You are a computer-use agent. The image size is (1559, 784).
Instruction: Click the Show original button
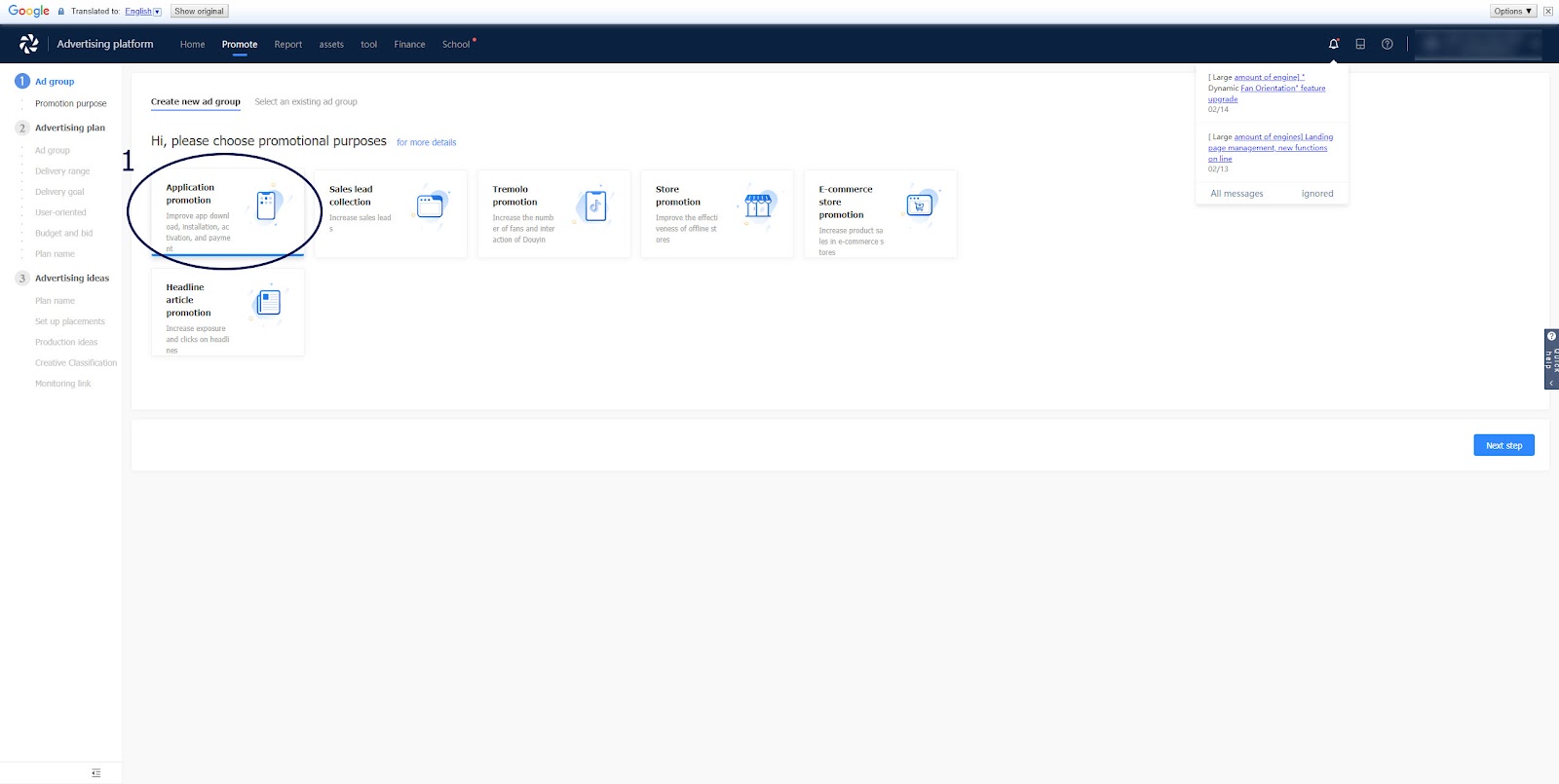click(199, 11)
